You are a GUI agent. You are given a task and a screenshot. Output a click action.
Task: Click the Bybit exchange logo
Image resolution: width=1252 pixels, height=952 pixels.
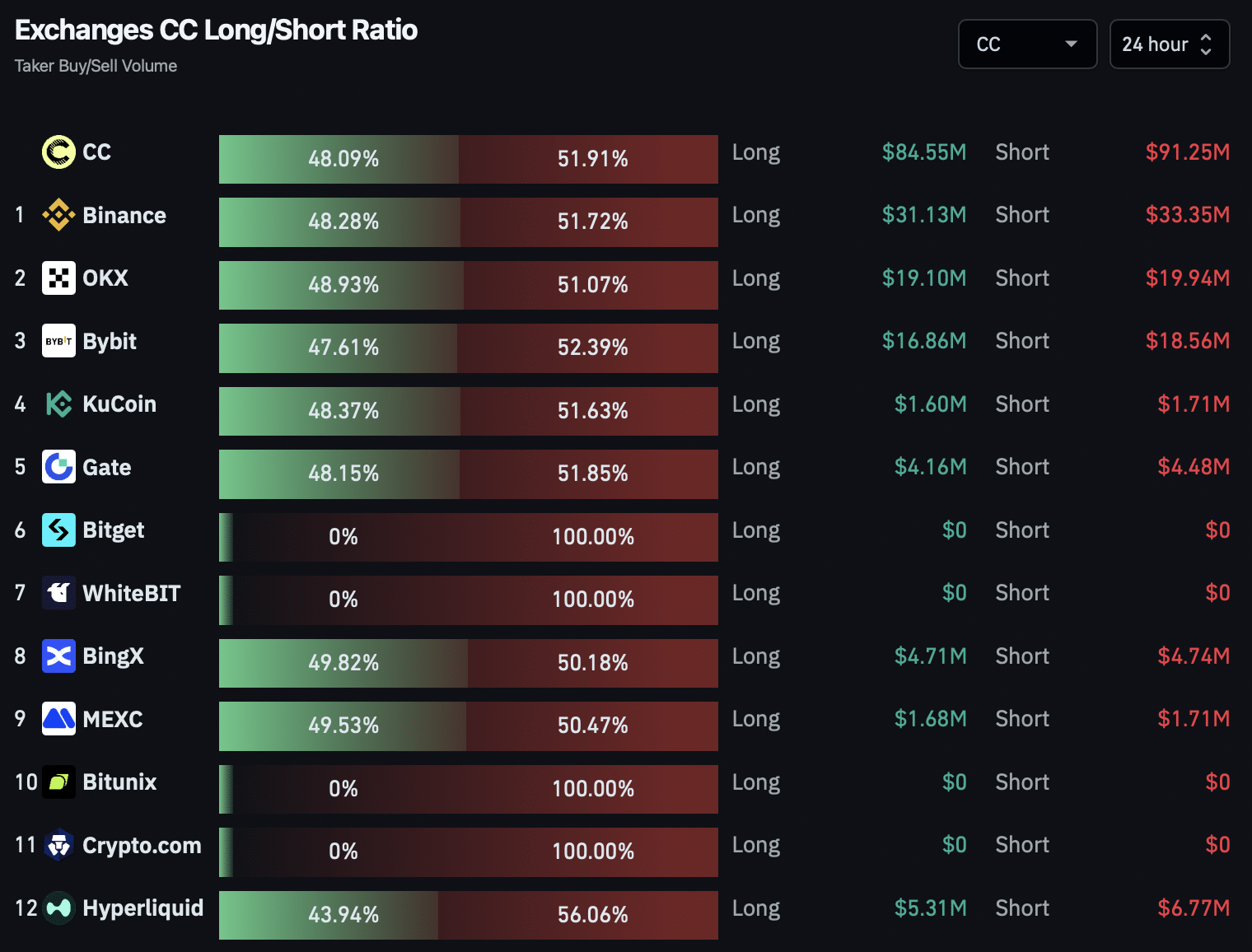58,341
